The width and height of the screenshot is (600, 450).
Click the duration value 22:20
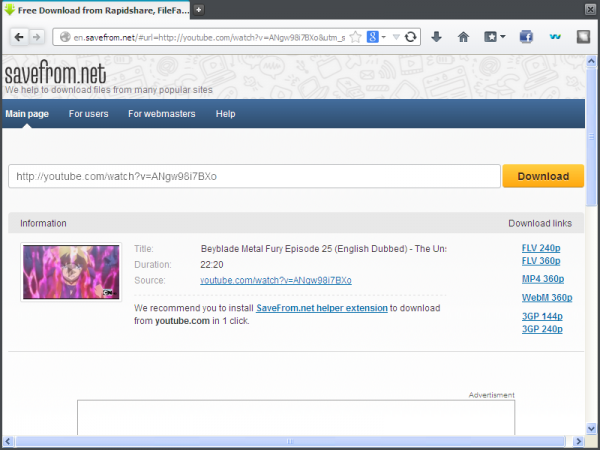click(212, 265)
